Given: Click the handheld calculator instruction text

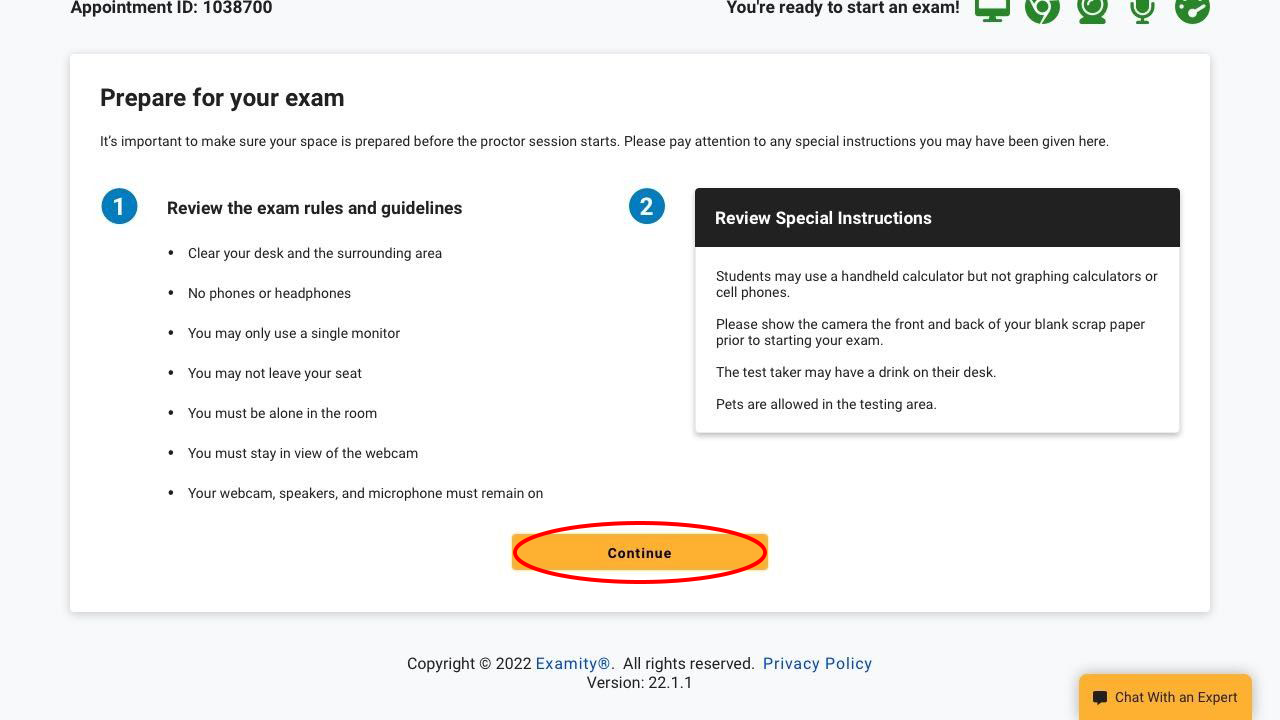Looking at the screenshot, I should coord(937,284).
